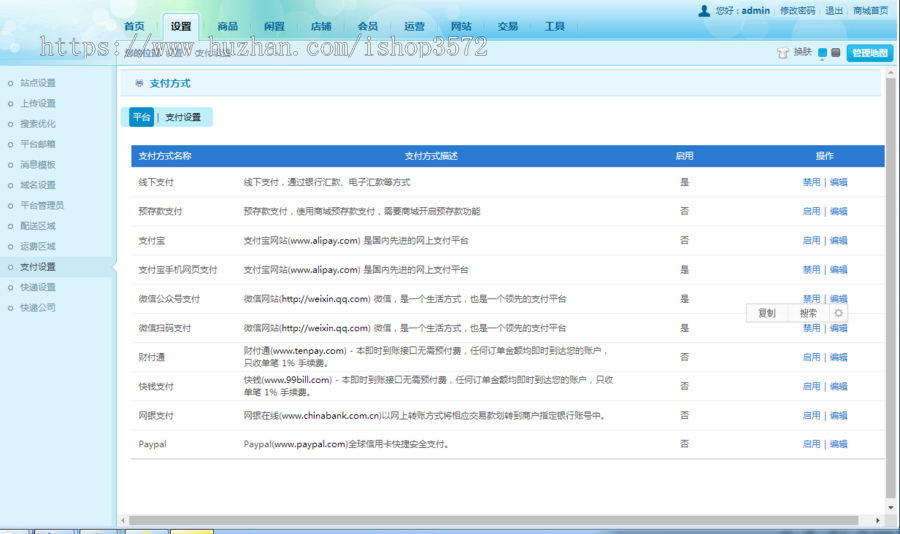Open 消息模板 in the sidebar
This screenshot has width=900, height=534.
tap(38, 165)
